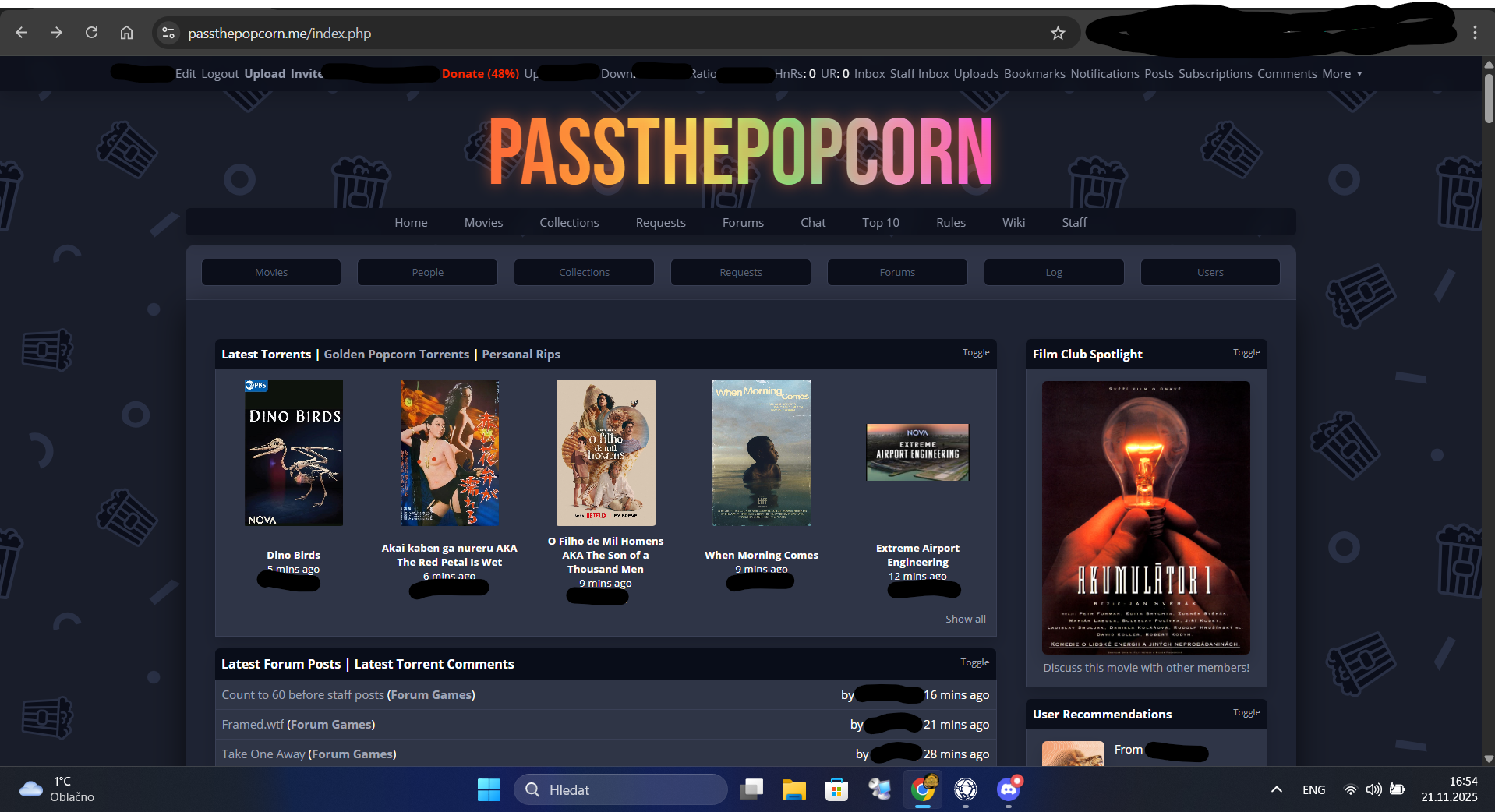Click Discuss this movie with other members
Screen dimensions: 1495x812
(x=1146, y=668)
